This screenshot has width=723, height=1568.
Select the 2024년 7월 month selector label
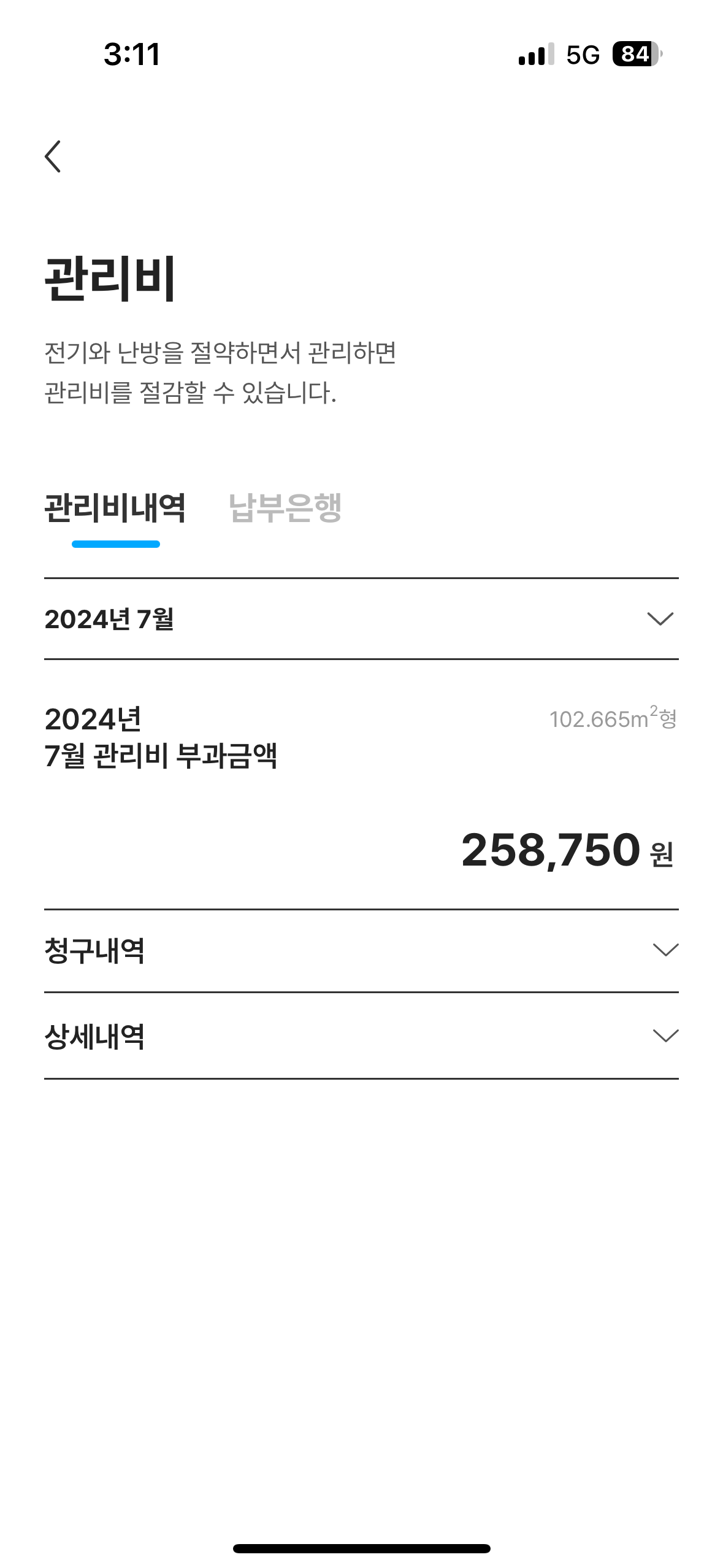tap(109, 619)
